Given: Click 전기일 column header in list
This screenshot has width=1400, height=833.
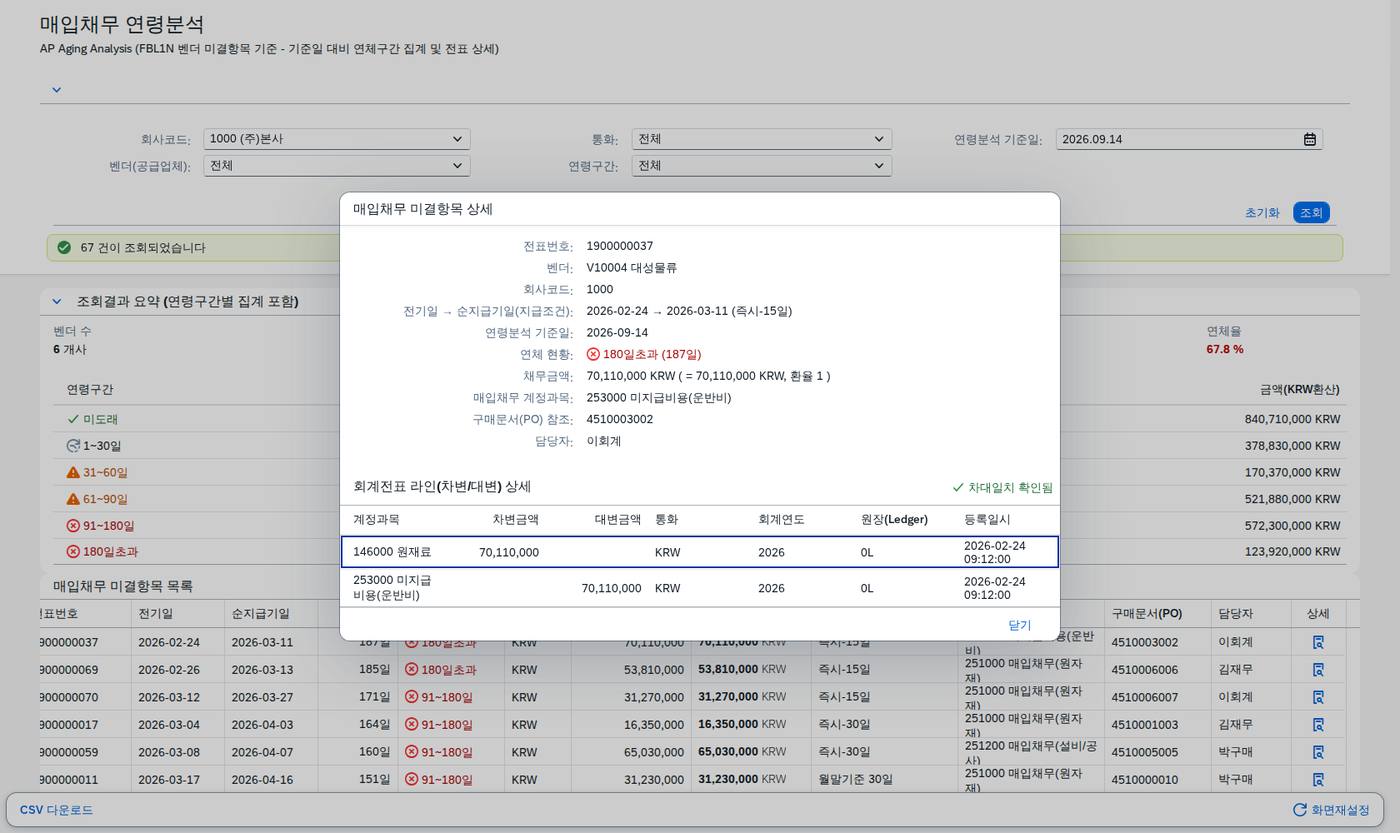Looking at the screenshot, I should click(155, 613).
